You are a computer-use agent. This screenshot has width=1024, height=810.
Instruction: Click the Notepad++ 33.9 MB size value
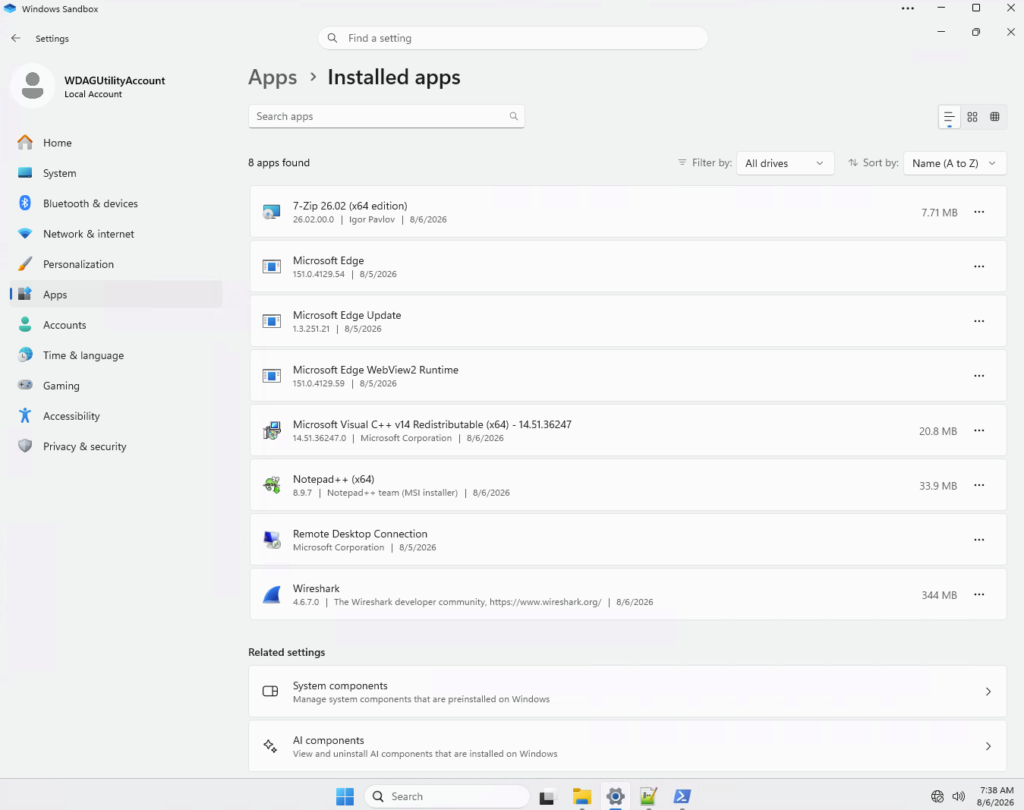pos(938,486)
